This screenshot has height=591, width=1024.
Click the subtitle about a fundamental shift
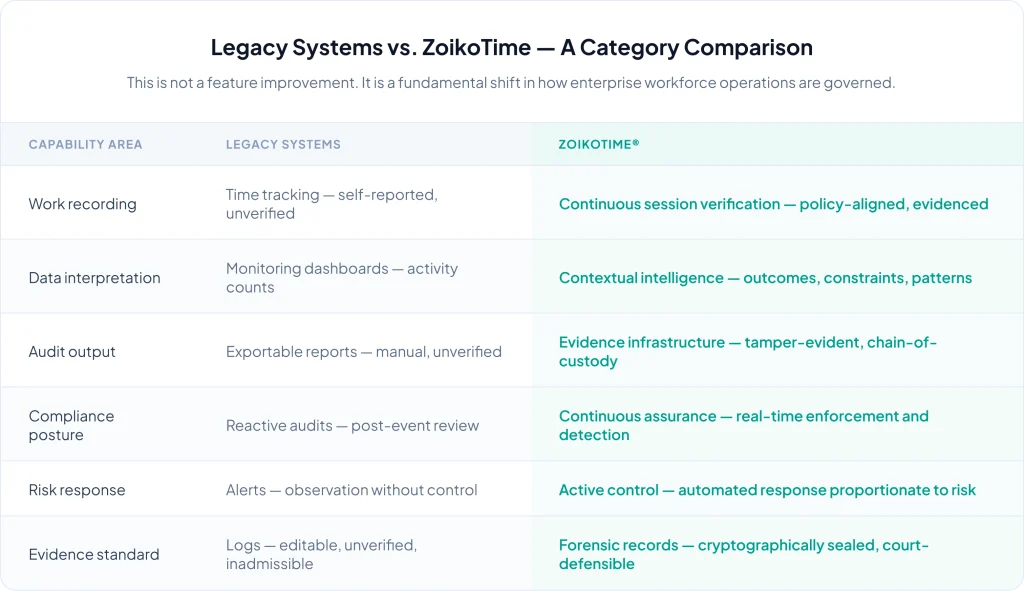[x=511, y=83]
